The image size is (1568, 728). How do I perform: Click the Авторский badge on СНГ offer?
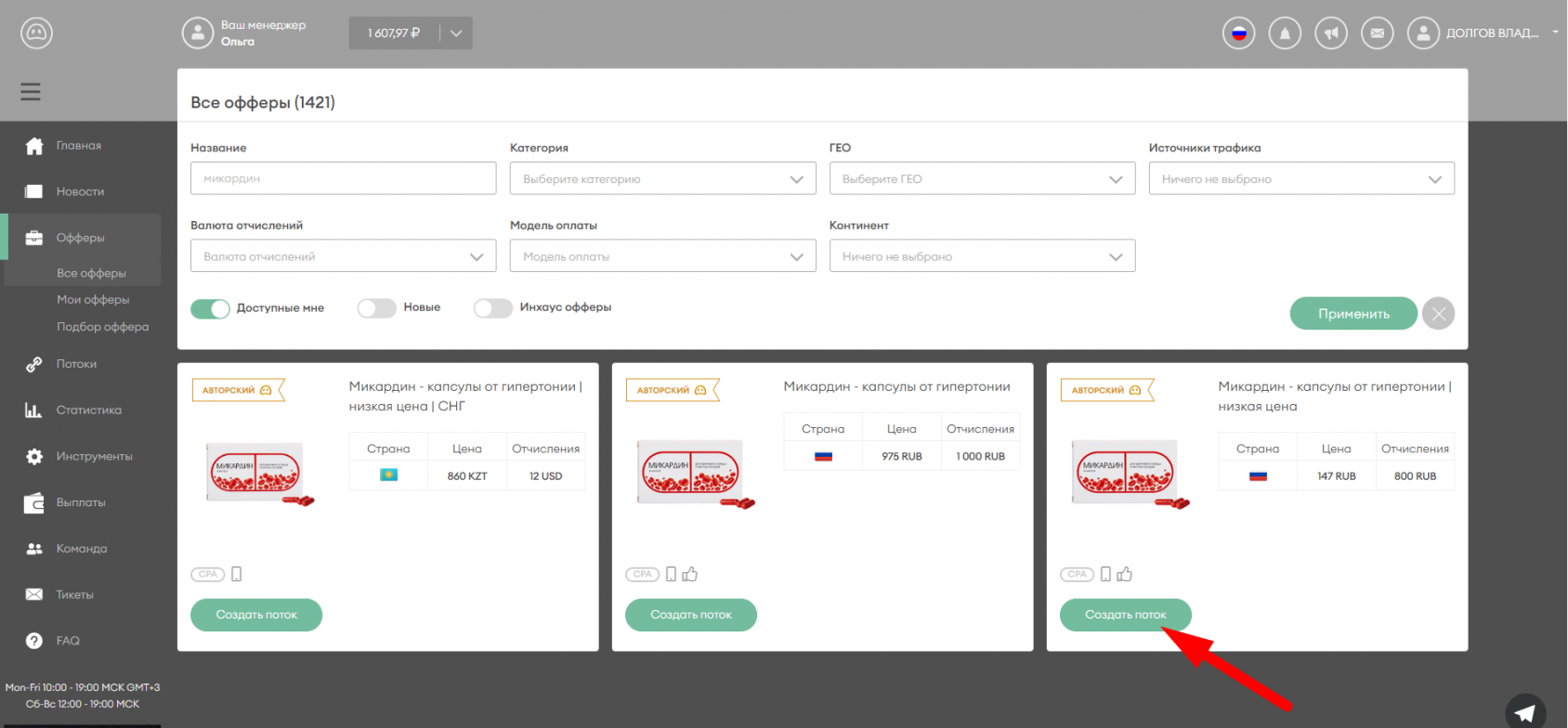click(x=237, y=390)
